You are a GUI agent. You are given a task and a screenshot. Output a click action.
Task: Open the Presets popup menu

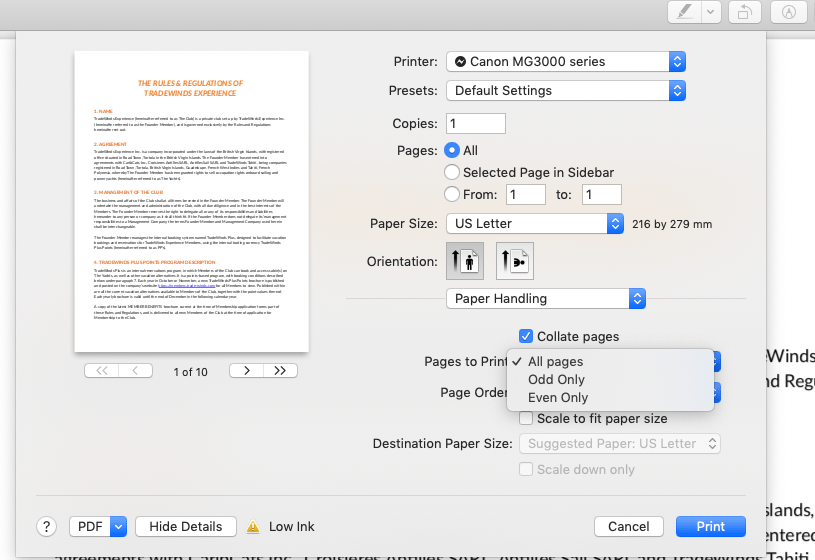coord(566,90)
